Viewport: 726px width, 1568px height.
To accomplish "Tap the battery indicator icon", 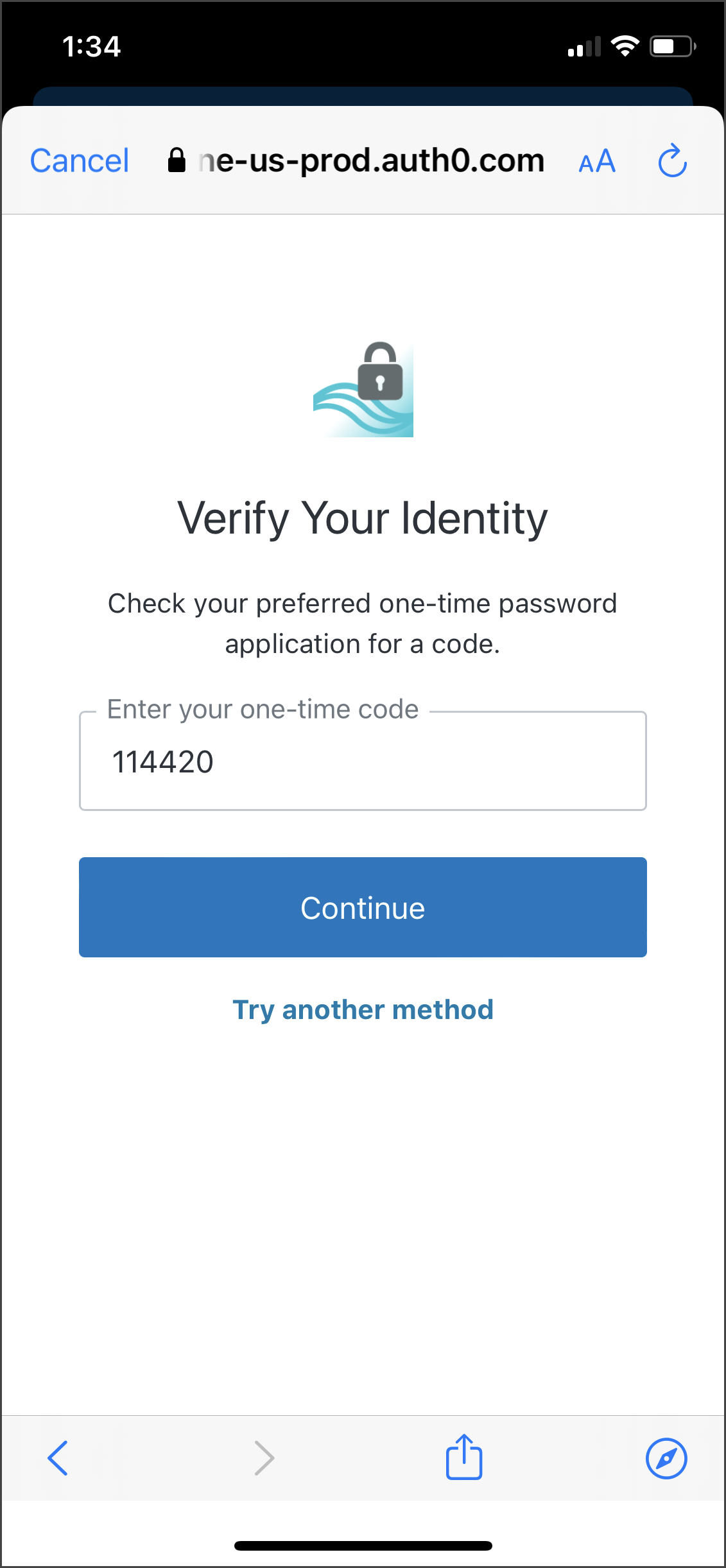I will [x=672, y=46].
